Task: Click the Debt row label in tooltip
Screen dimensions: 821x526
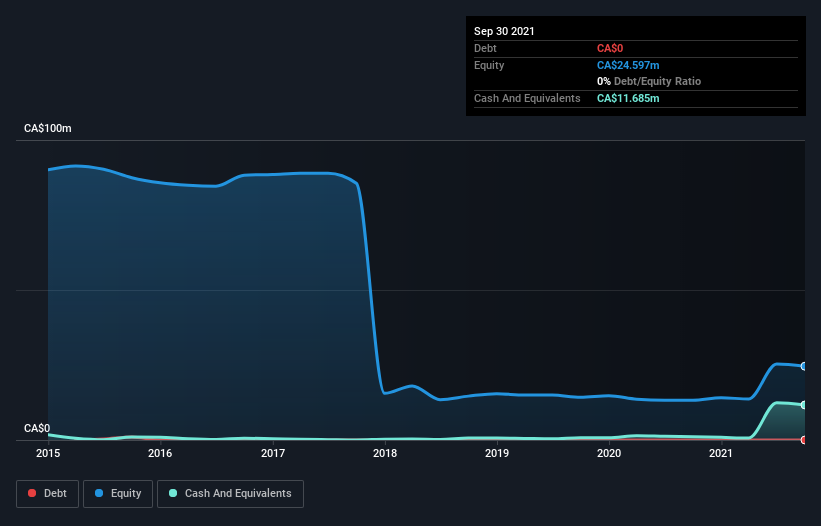Action: click(x=485, y=48)
